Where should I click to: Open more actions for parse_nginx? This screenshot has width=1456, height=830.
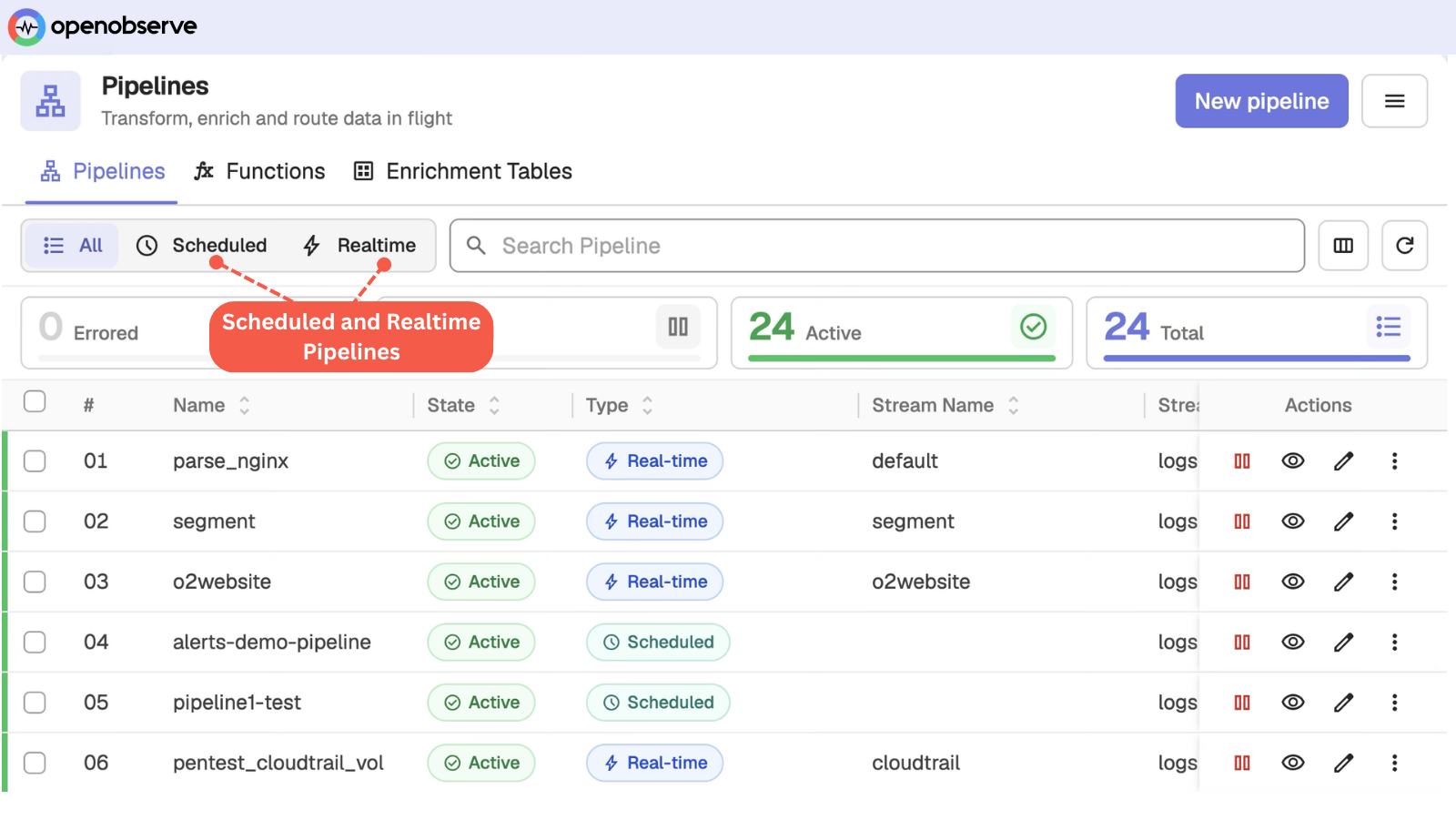(1394, 461)
